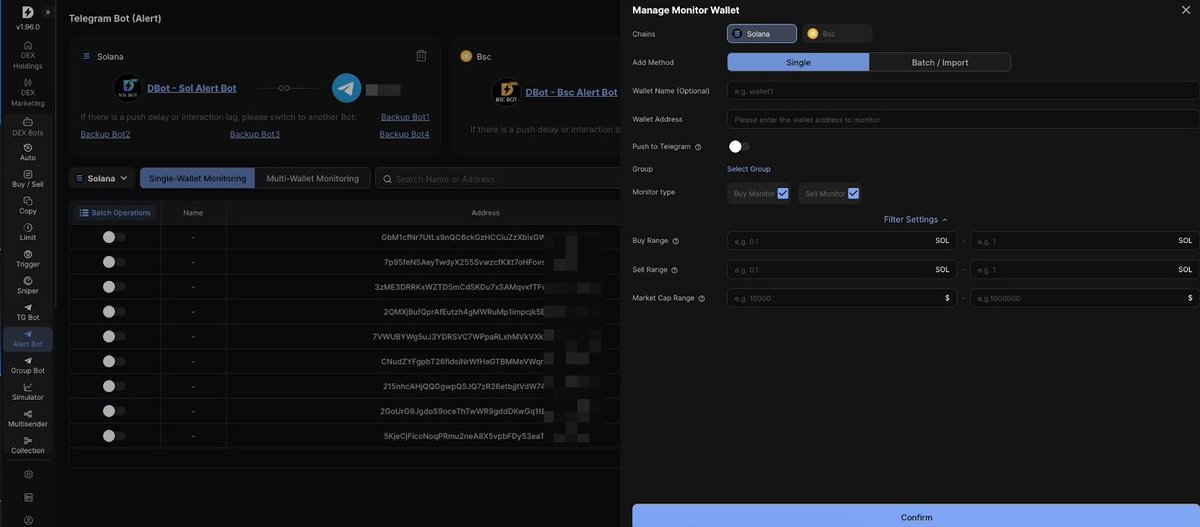
Task: Focus Market Cap Range minimum field
Action: 842,298
